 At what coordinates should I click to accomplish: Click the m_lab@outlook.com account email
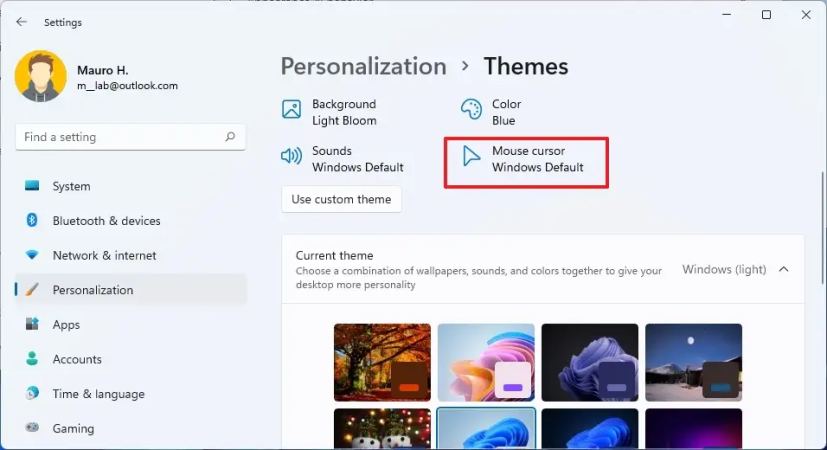128,85
